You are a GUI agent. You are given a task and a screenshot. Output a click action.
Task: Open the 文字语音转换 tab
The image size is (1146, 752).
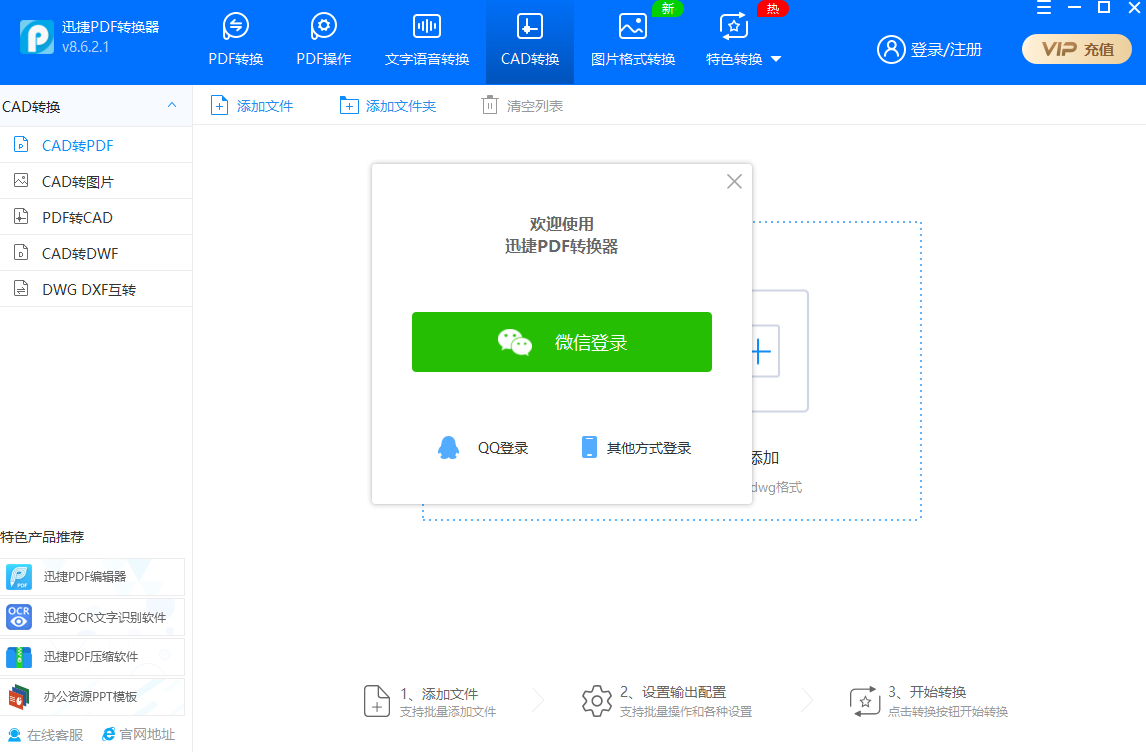(427, 41)
